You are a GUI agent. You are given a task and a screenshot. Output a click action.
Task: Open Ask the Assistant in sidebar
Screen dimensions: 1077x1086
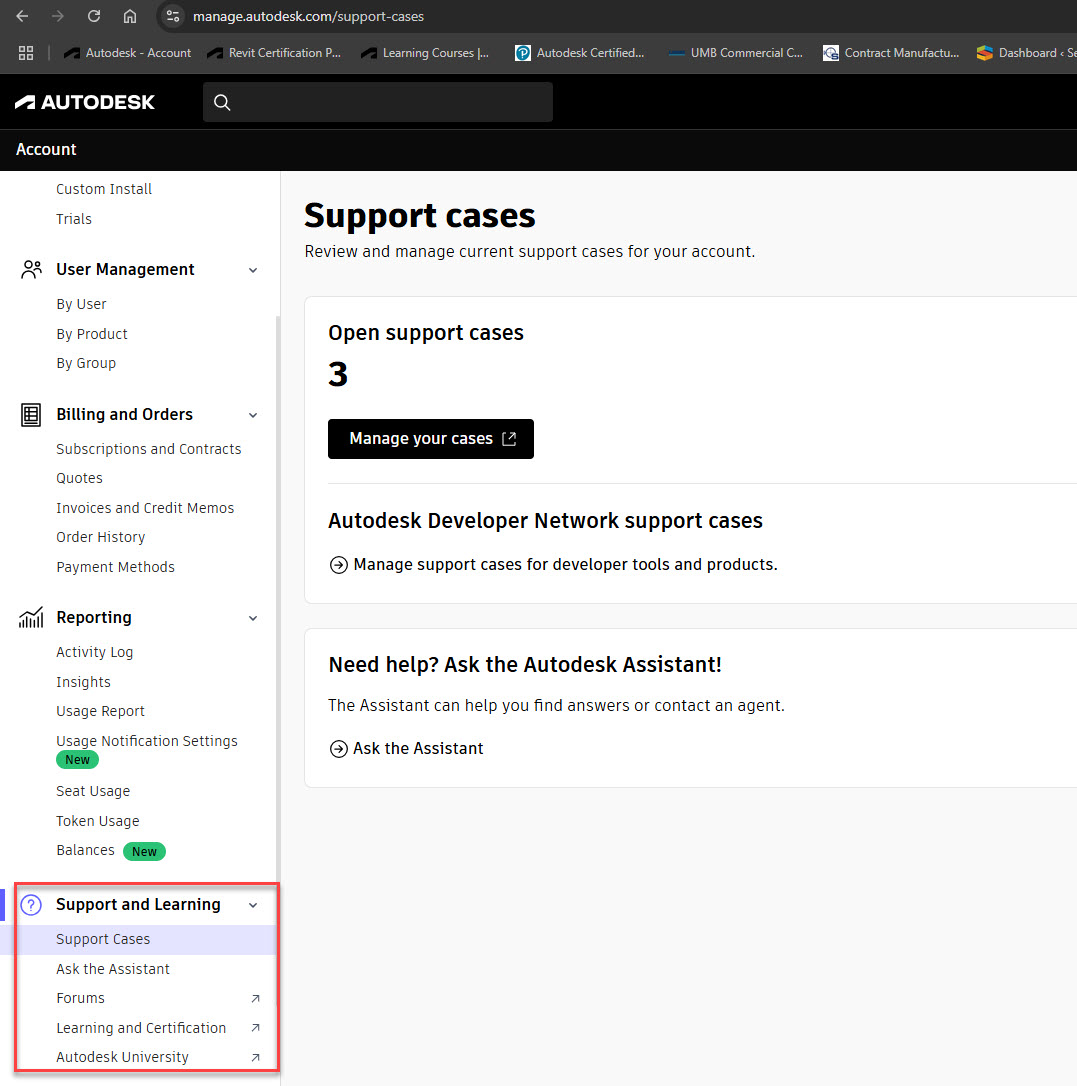click(x=113, y=969)
